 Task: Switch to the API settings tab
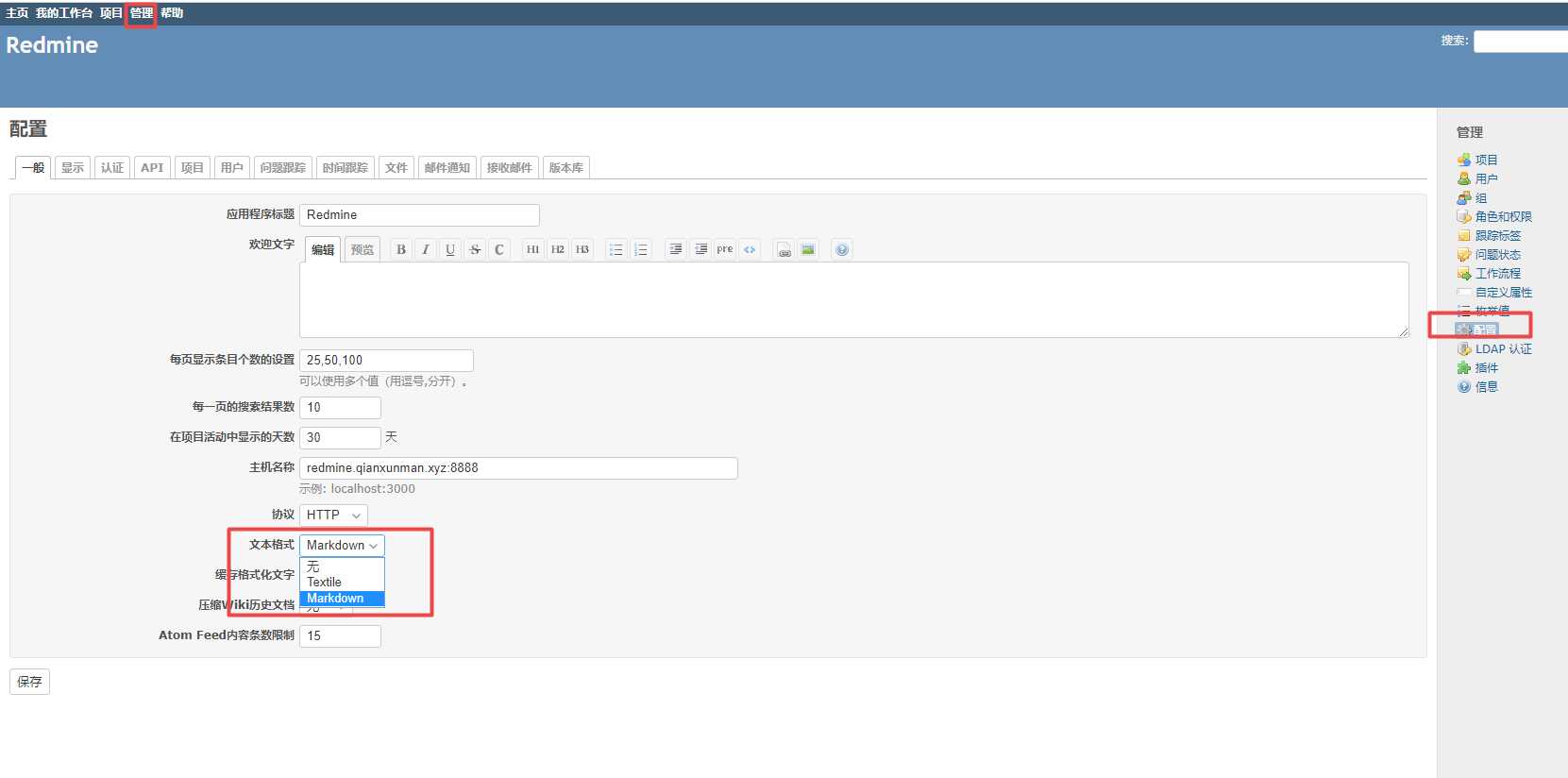152,167
